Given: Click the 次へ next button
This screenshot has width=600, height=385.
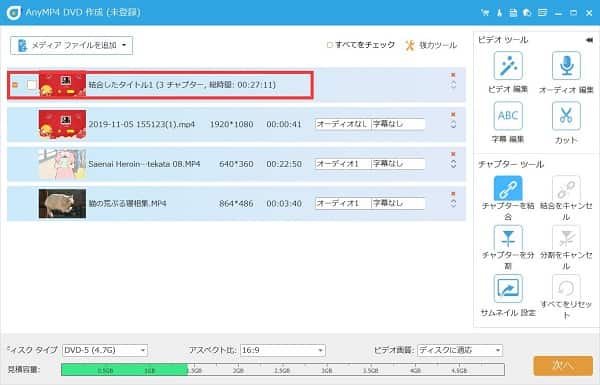Looking at the screenshot, I should click(x=563, y=365).
